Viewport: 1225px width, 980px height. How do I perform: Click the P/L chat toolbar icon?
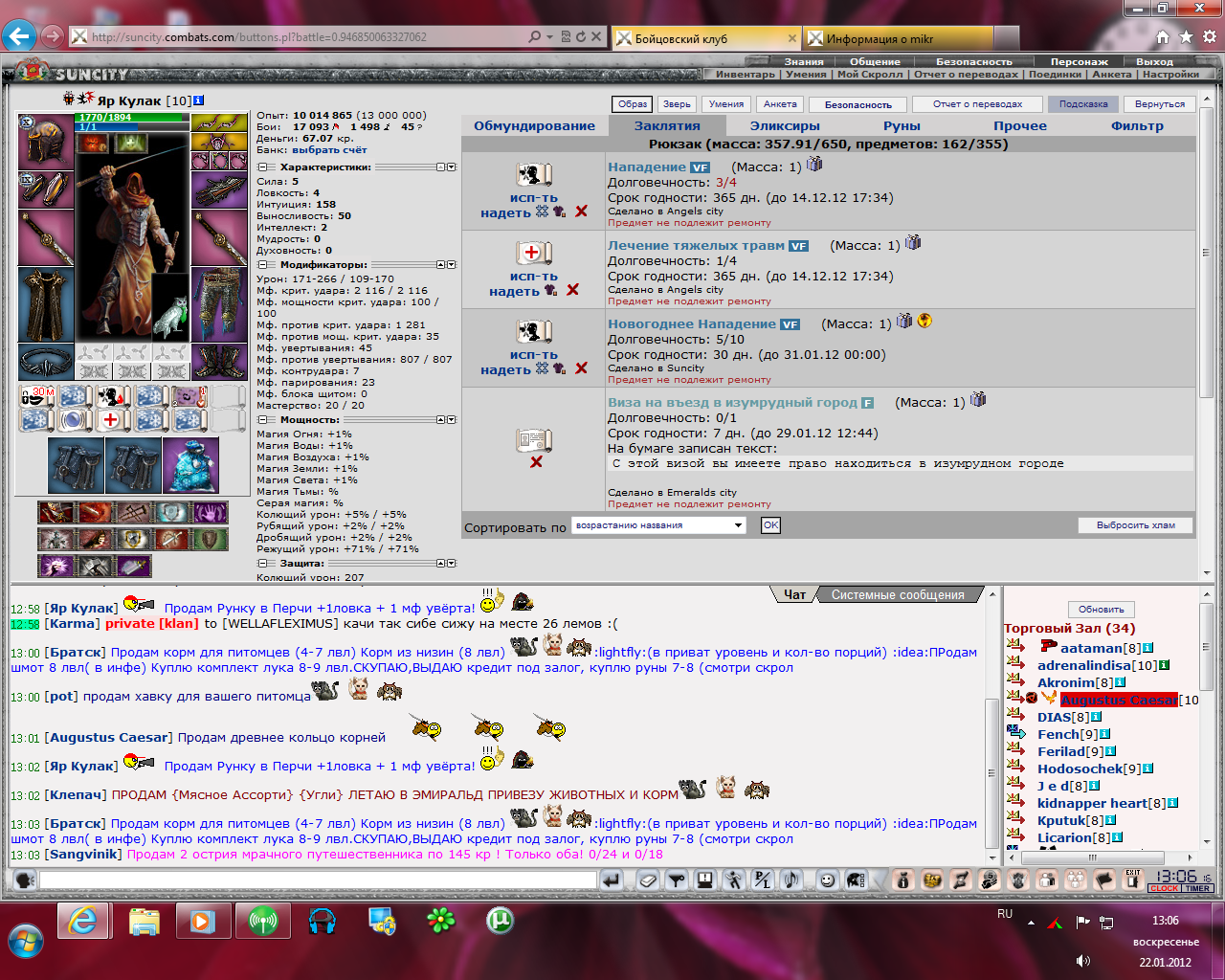[763, 880]
